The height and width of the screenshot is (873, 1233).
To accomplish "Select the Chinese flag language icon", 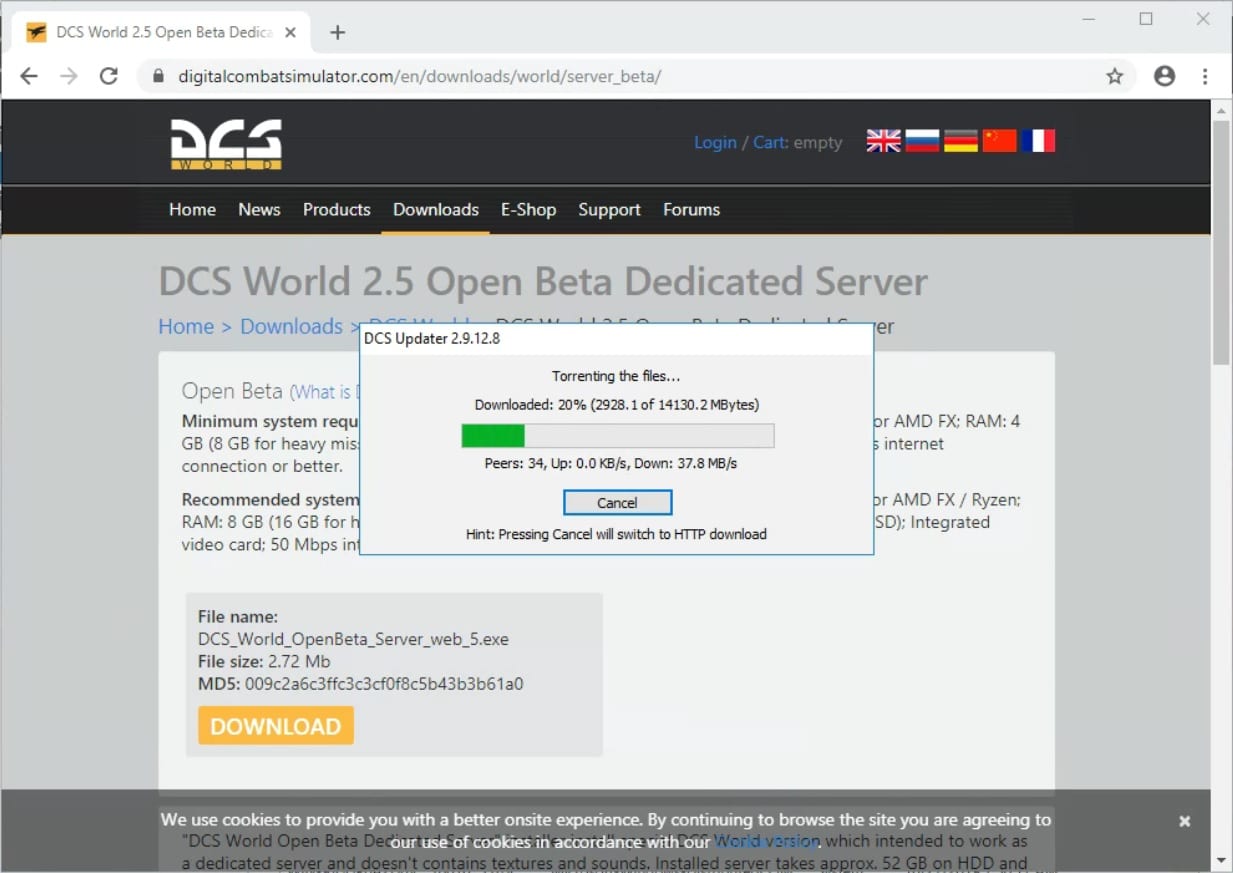I will [999, 141].
